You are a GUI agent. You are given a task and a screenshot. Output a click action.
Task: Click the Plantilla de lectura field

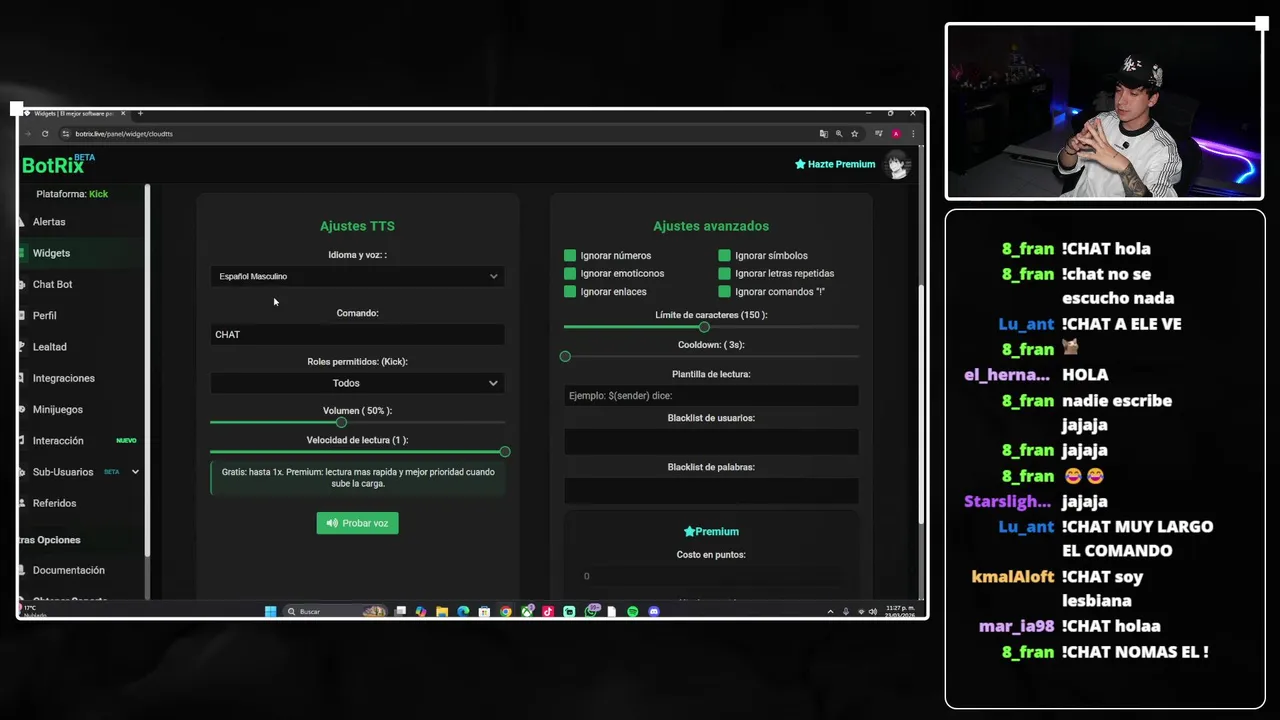tap(711, 396)
